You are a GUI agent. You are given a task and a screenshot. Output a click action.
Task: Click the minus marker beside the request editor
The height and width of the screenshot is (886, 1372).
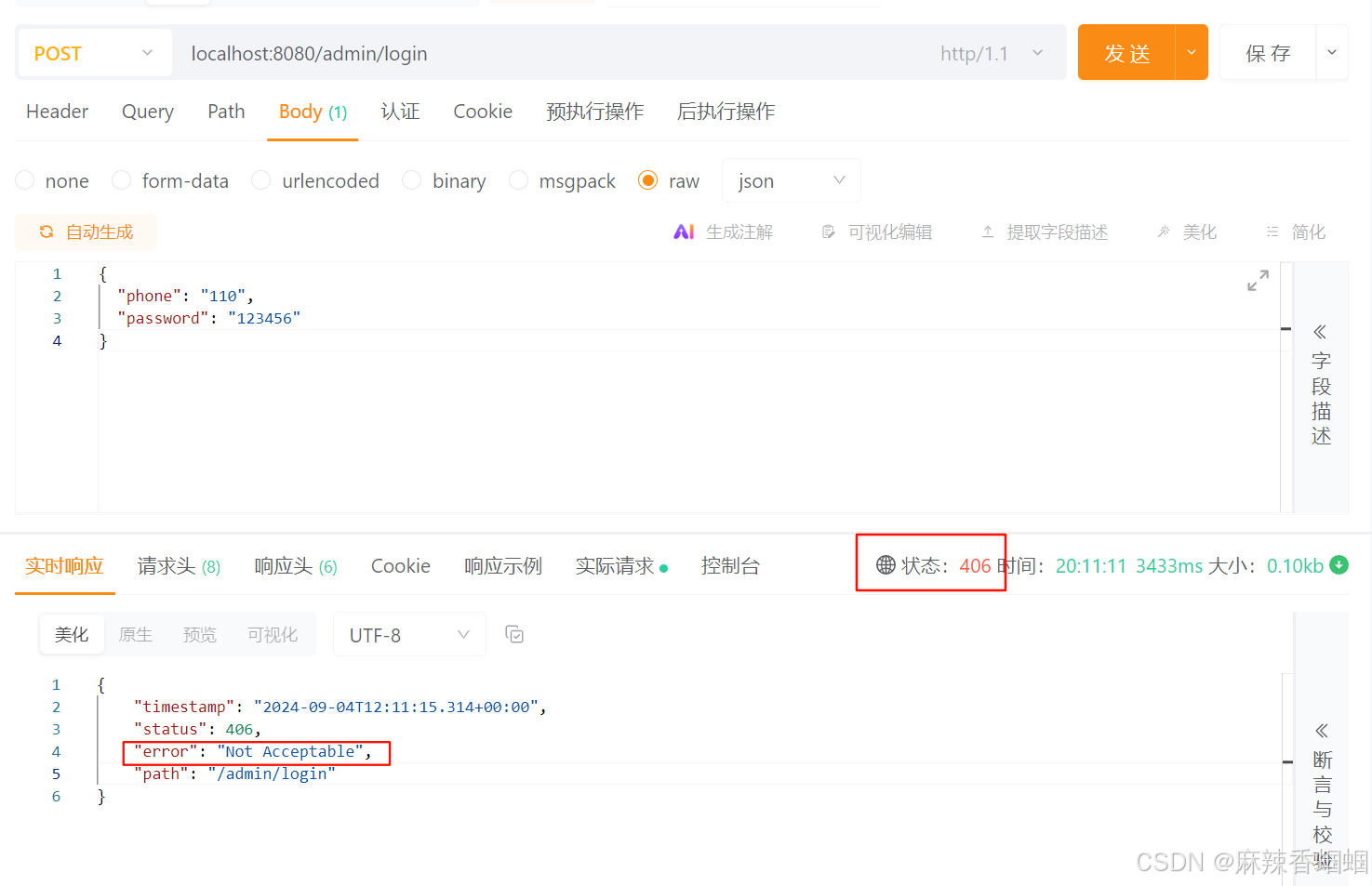1286,329
